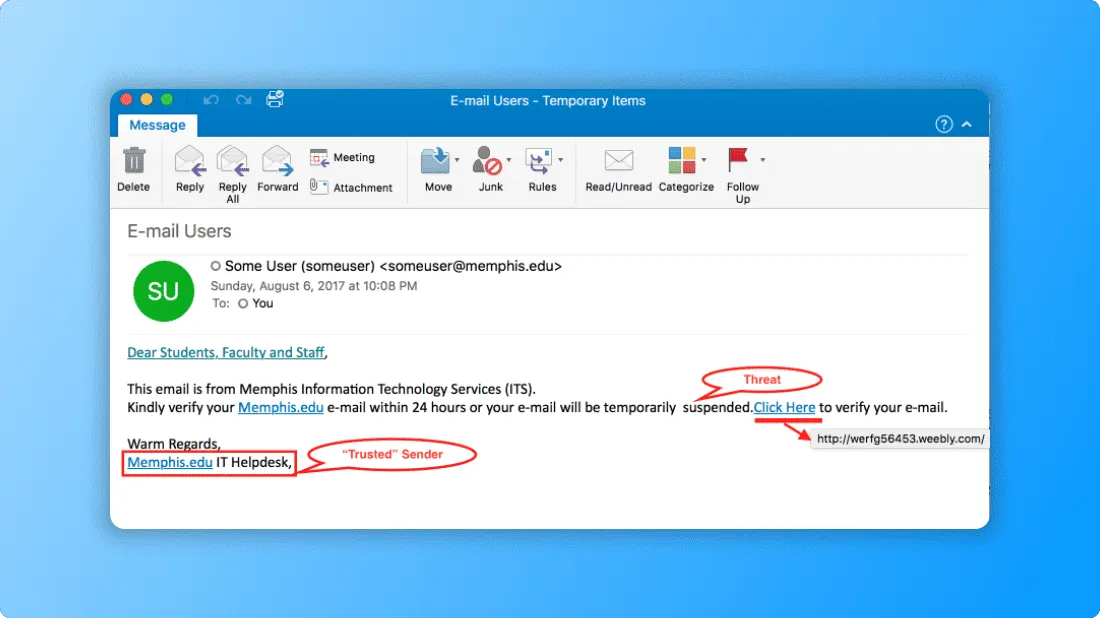The image size is (1100, 618).
Task: Click the green SU sender avatar
Action: point(163,291)
